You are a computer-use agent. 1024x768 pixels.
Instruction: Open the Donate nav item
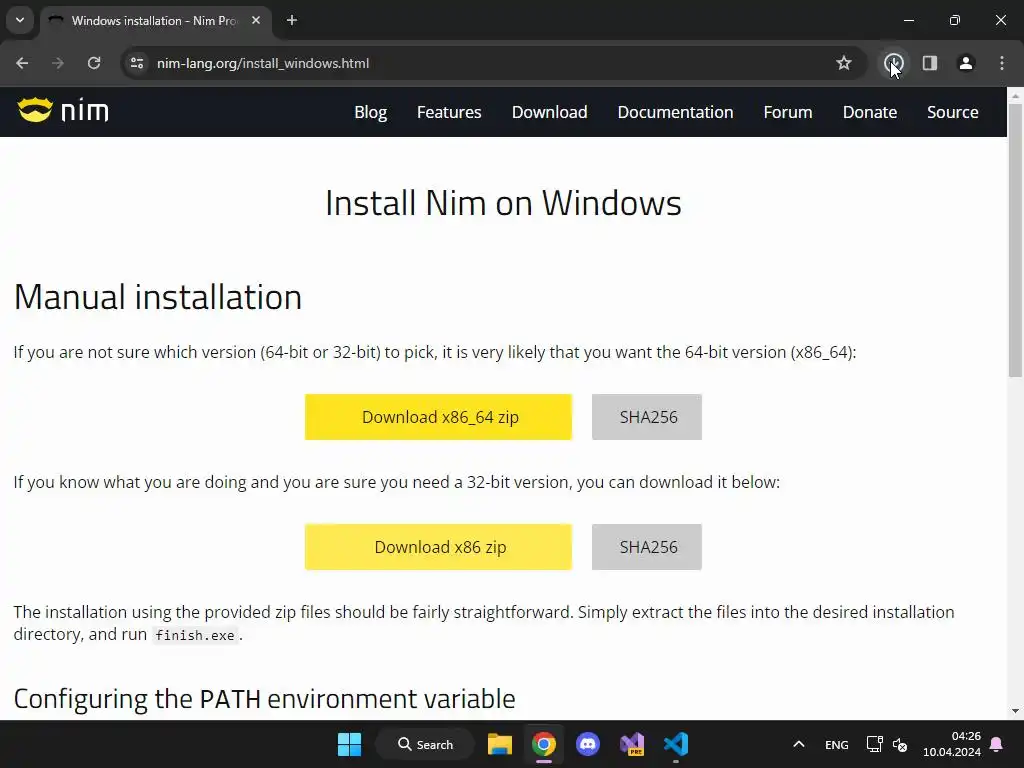[869, 112]
